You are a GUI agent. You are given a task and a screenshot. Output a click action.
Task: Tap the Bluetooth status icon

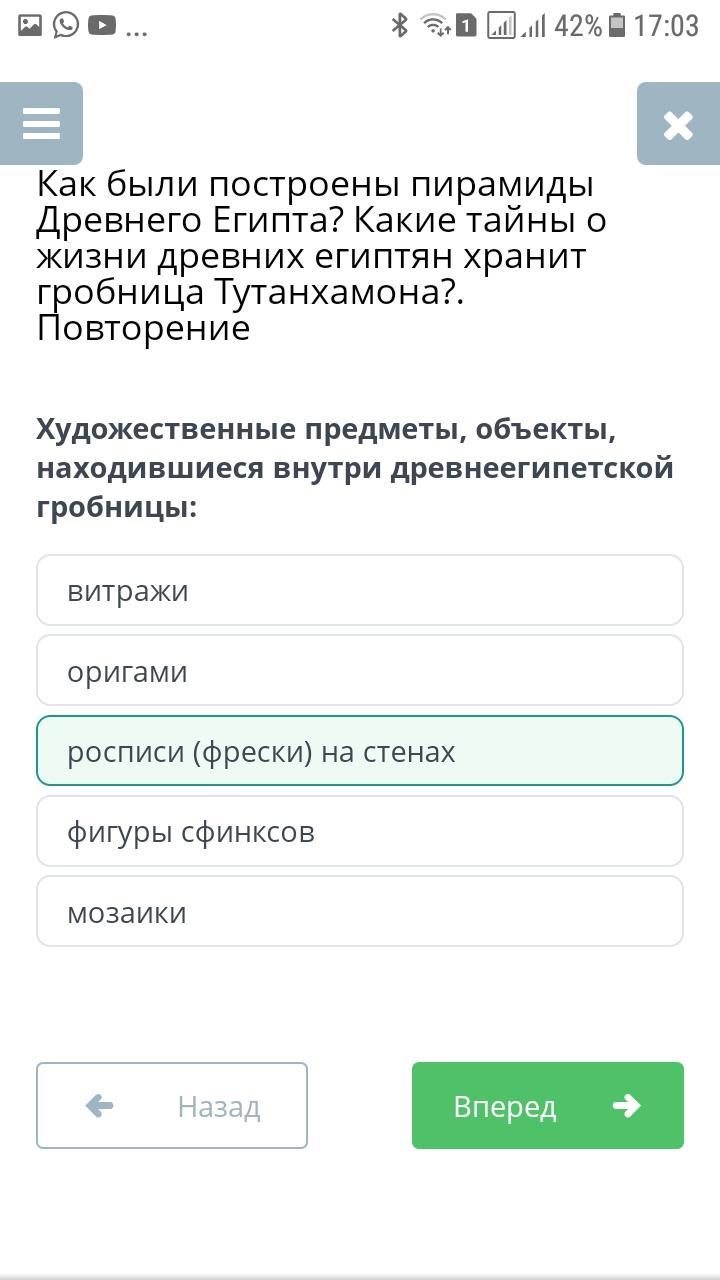tap(400, 25)
